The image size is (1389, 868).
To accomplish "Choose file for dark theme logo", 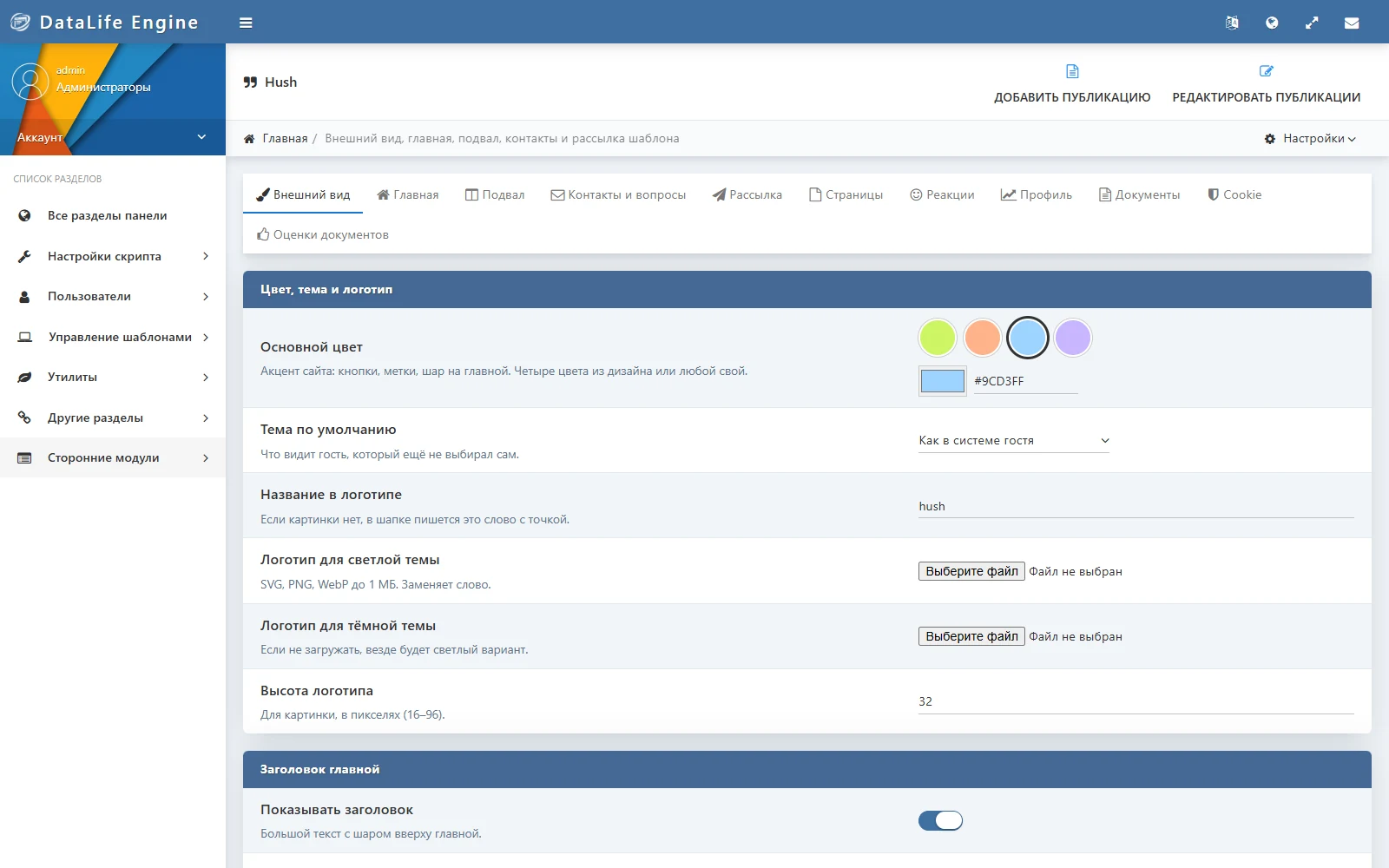I will click(971, 636).
